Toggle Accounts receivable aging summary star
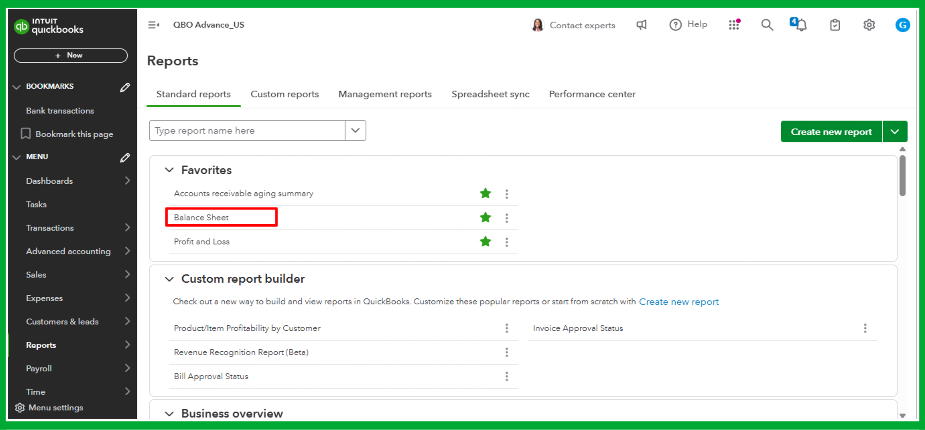Image resolution: width=925 pixels, height=430 pixels. pos(486,193)
